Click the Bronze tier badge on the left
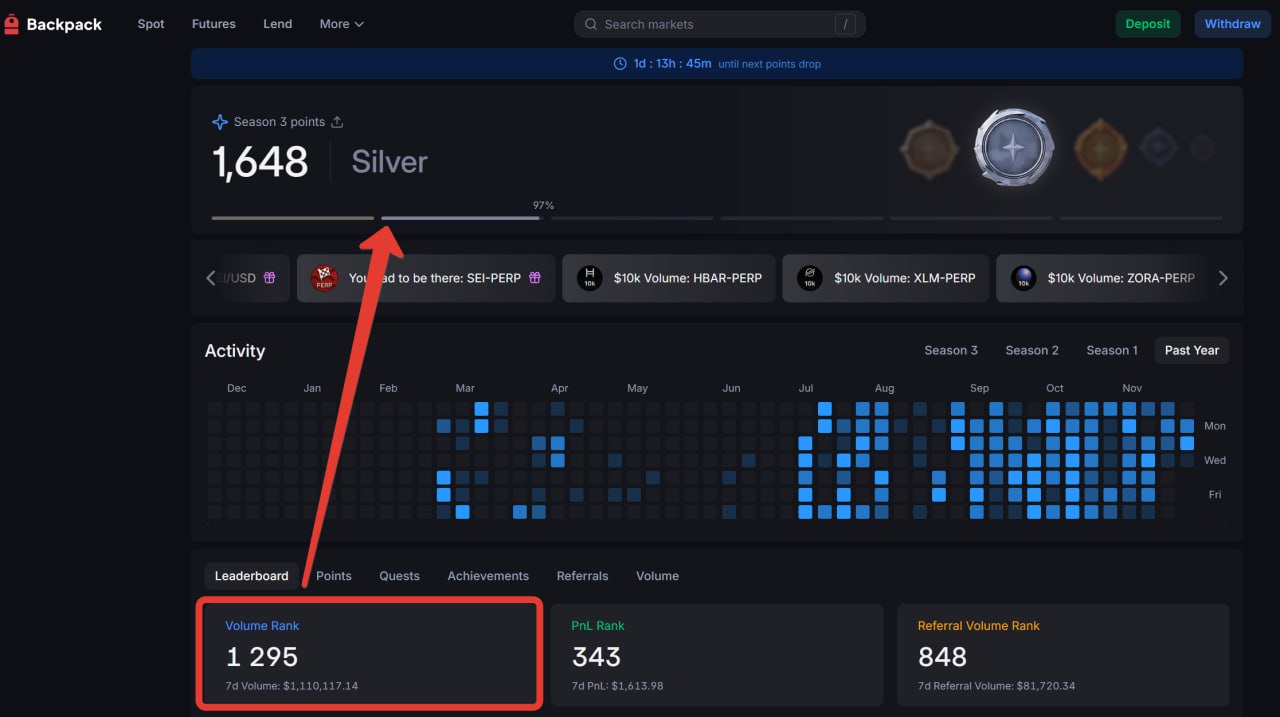The image size is (1280, 717). [929, 149]
